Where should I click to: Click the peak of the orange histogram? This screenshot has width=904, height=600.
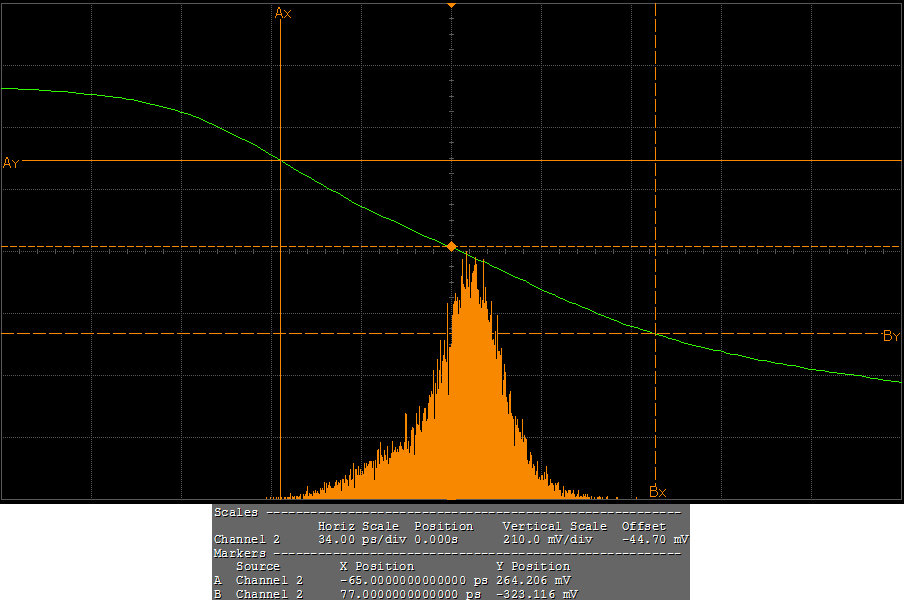point(466,256)
